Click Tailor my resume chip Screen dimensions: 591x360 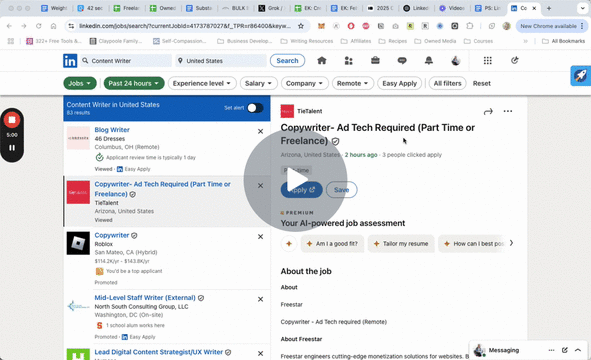tap(401, 244)
